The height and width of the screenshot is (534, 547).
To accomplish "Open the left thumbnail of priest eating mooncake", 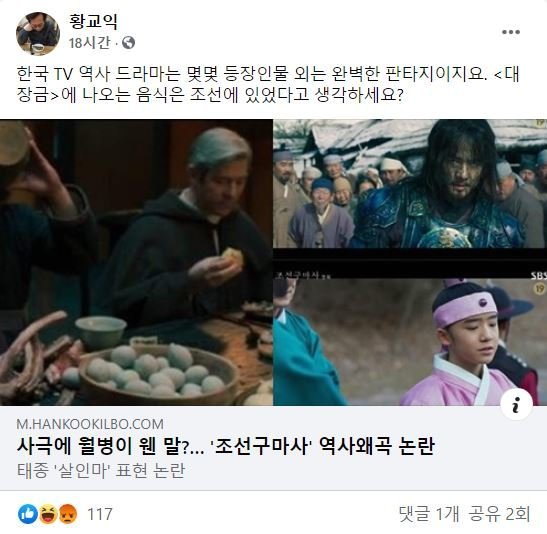I will pyautogui.click(x=136, y=262).
